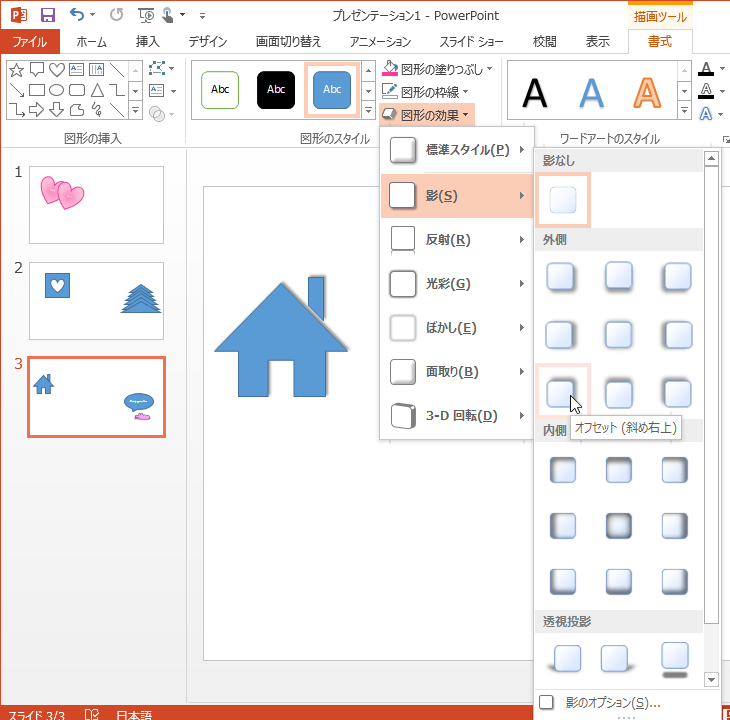Open 影のオプション(S)... link
The width and height of the screenshot is (730, 720).
tap(613, 702)
